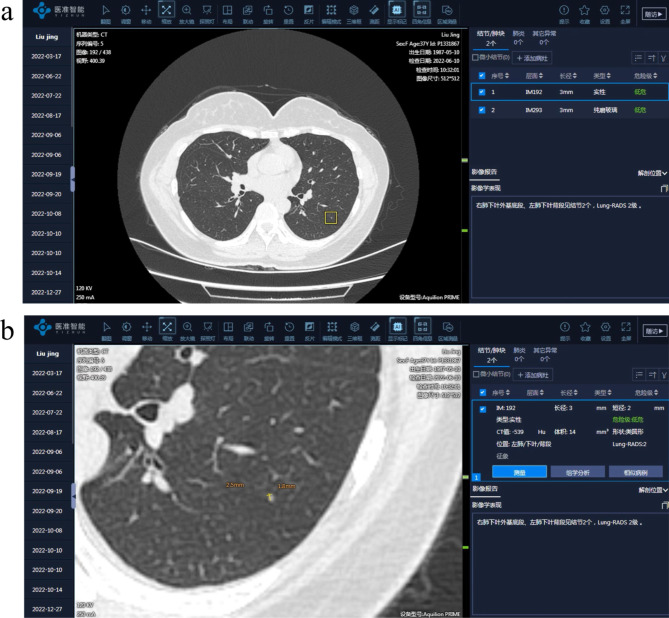The width and height of the screenshot is (669, 618).
Task: Expand 解剖位置 dropdown in lower report panel
Action: 652,491
